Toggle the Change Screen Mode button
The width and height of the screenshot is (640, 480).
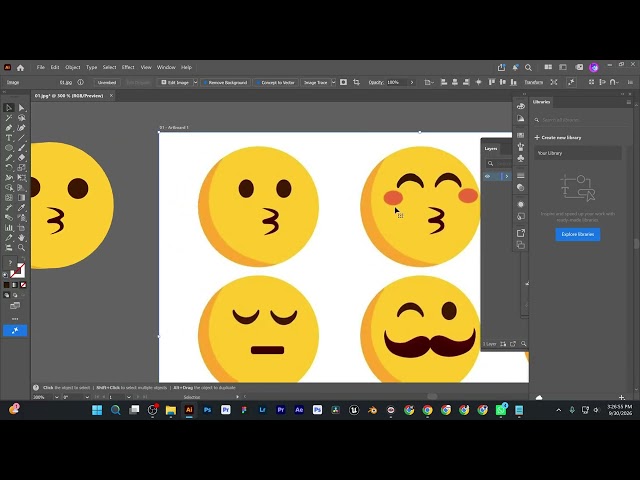point(15,306)
